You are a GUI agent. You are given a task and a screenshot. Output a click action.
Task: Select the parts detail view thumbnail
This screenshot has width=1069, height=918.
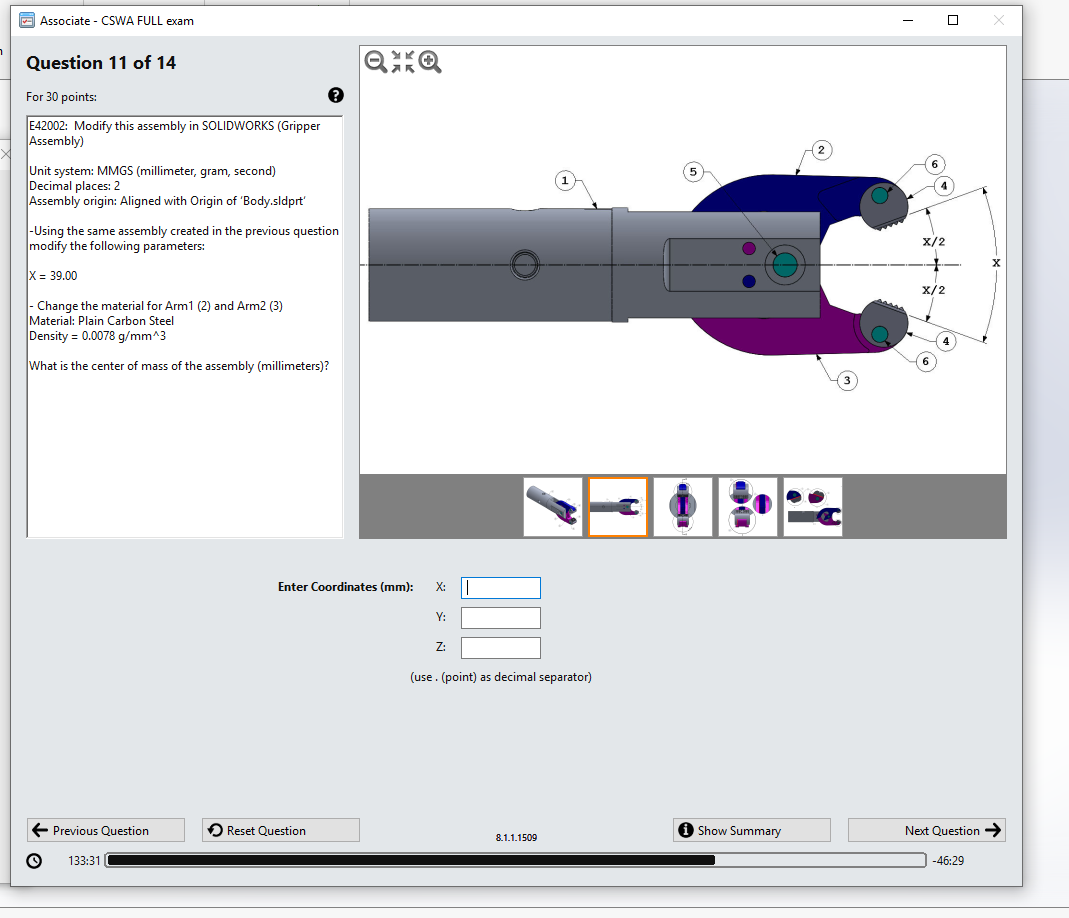coord(748,507)
